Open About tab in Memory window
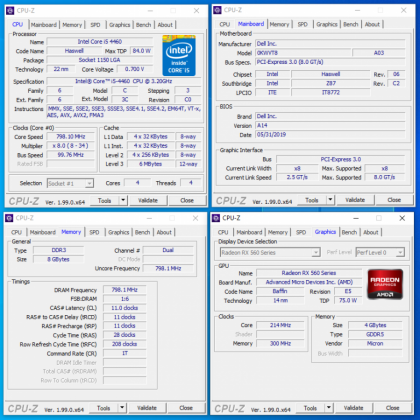Screen dimensions: 420x420 [164, 232]
